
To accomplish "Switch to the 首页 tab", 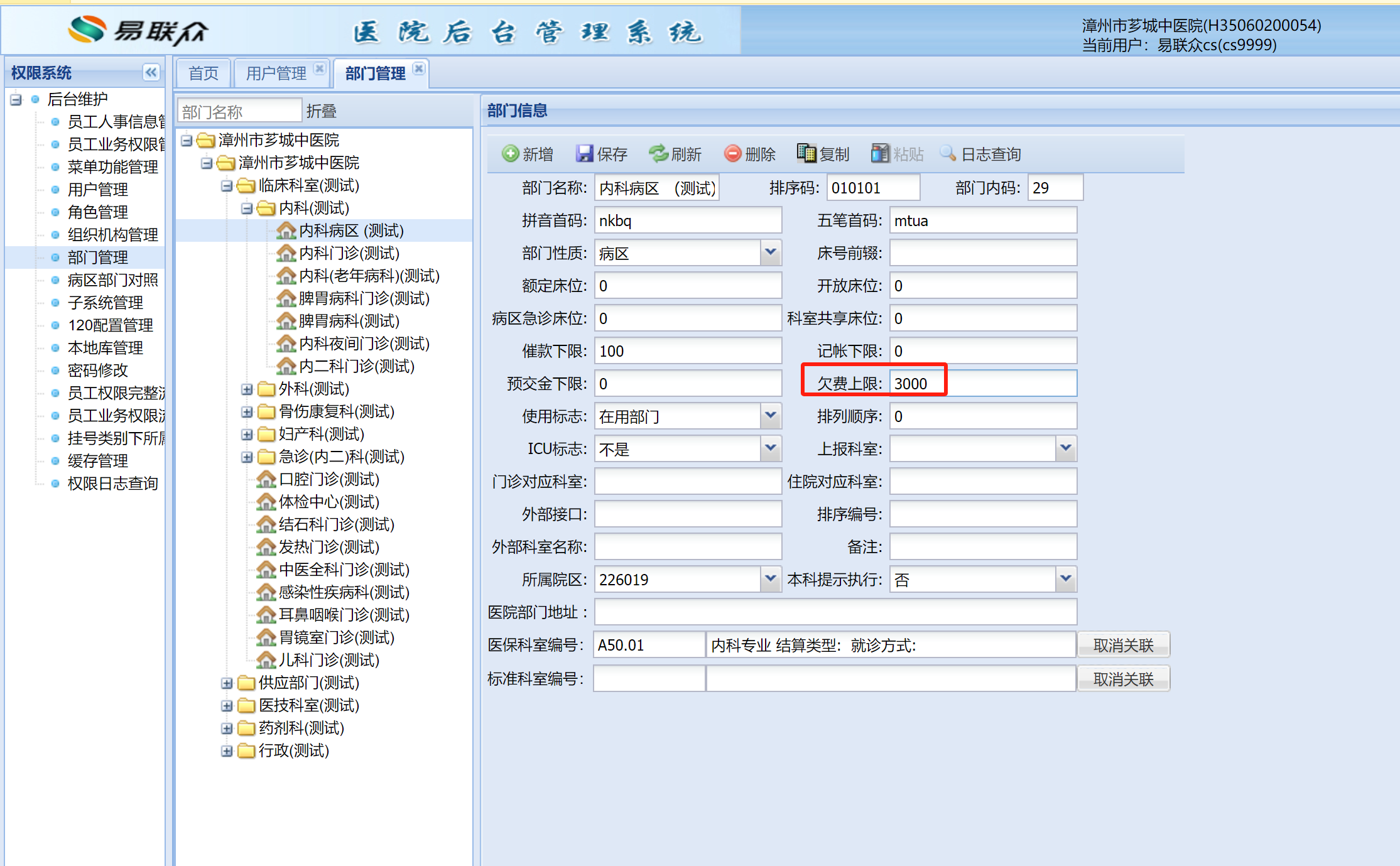I will 203,73.
